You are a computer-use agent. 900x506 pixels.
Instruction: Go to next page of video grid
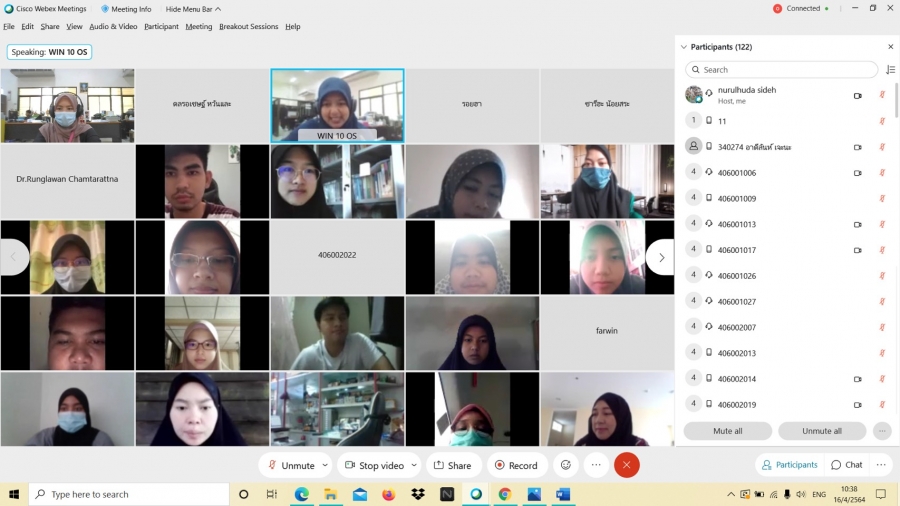660,257
